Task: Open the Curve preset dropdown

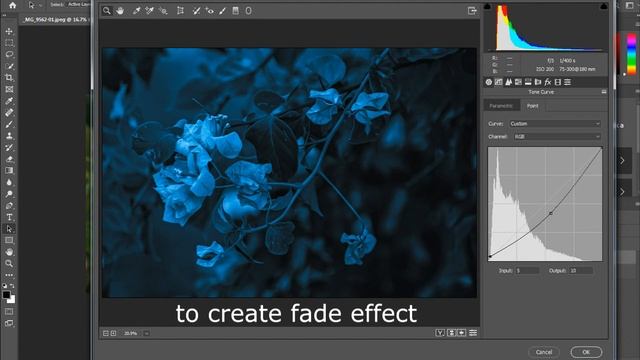Action: (555, 124)
